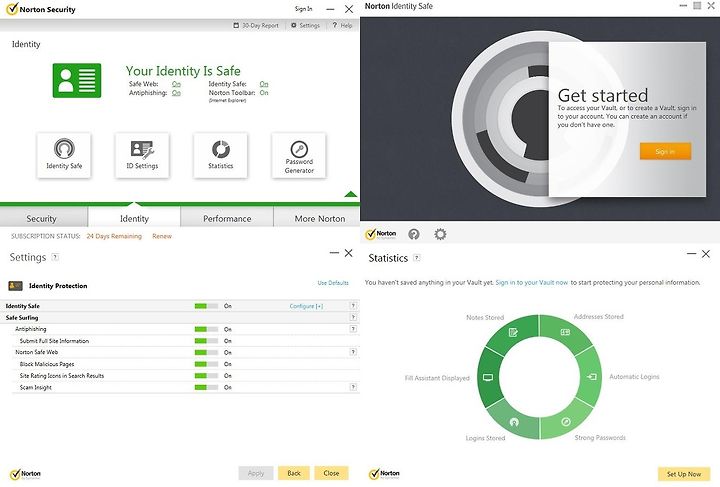
Task: Click the gear icon in Identity Safe window
Action: point(440,235)
